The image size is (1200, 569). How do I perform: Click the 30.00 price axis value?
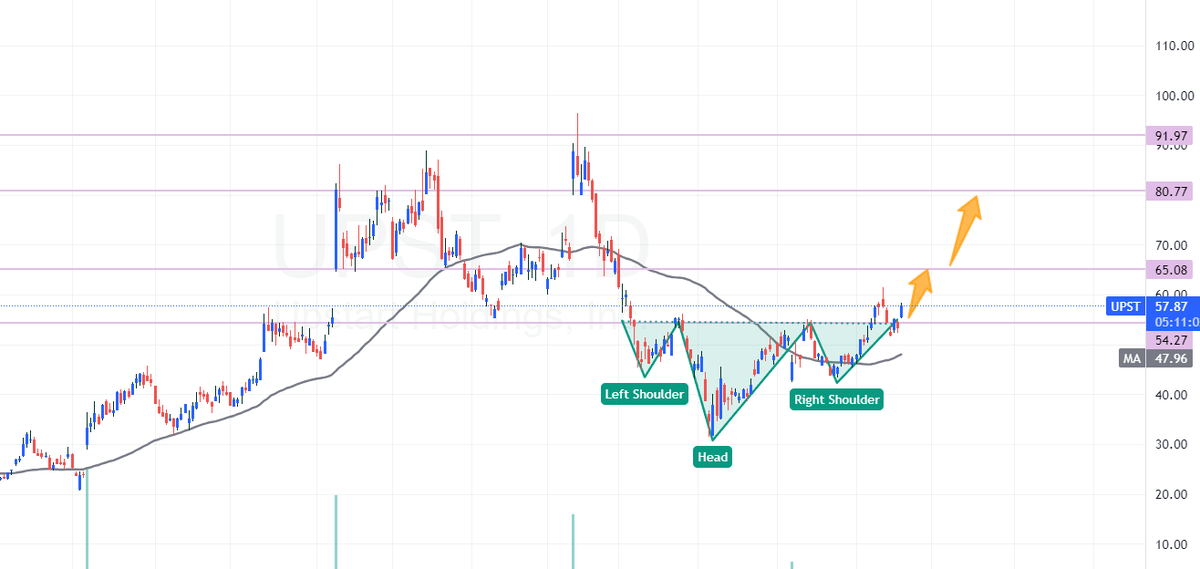tap(1172, 444)
